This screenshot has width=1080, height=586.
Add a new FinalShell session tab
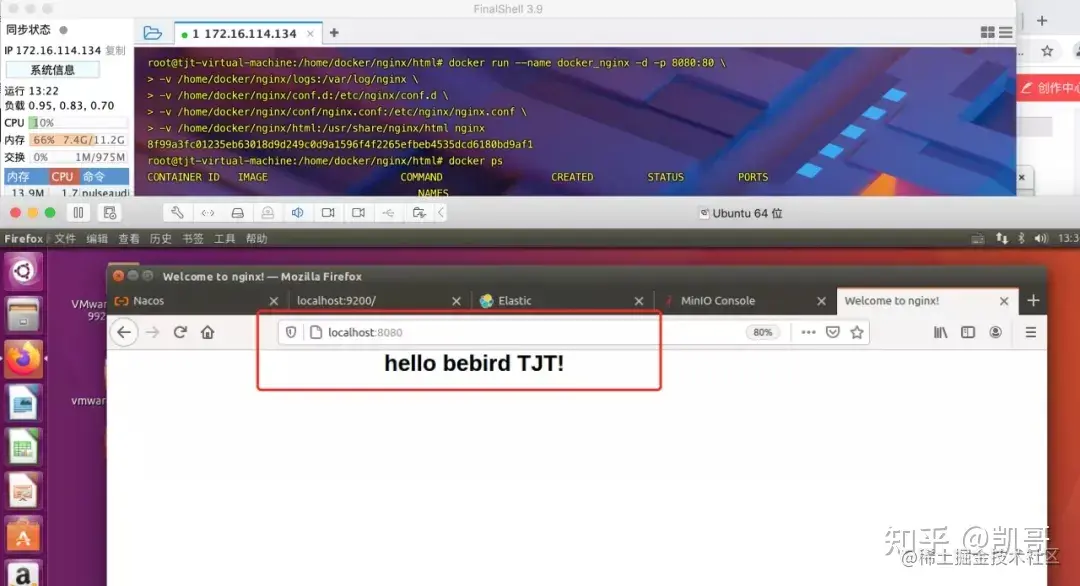334,33
